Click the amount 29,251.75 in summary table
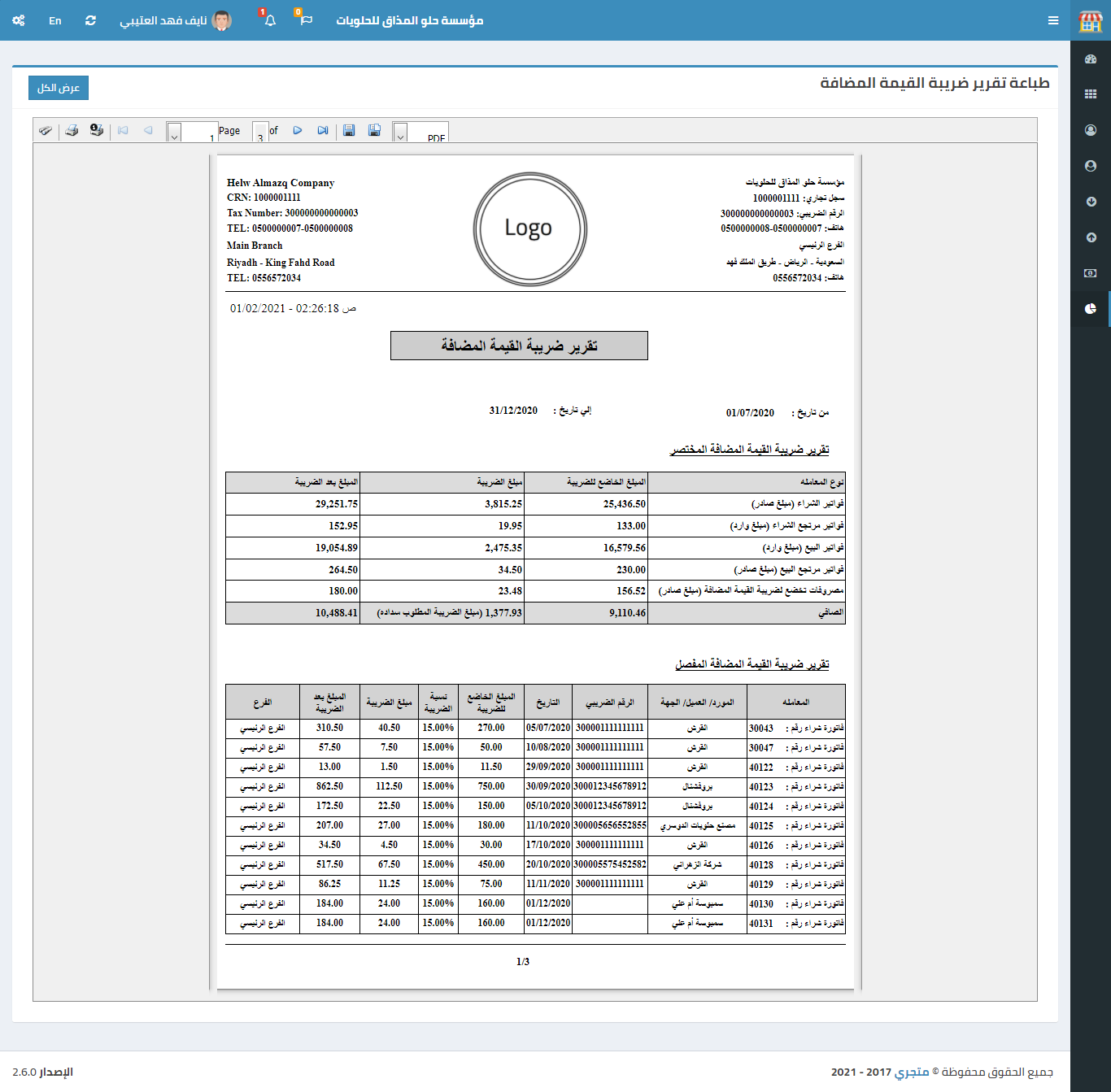This screenshot has height=1092, width=1111. [337, 504]
